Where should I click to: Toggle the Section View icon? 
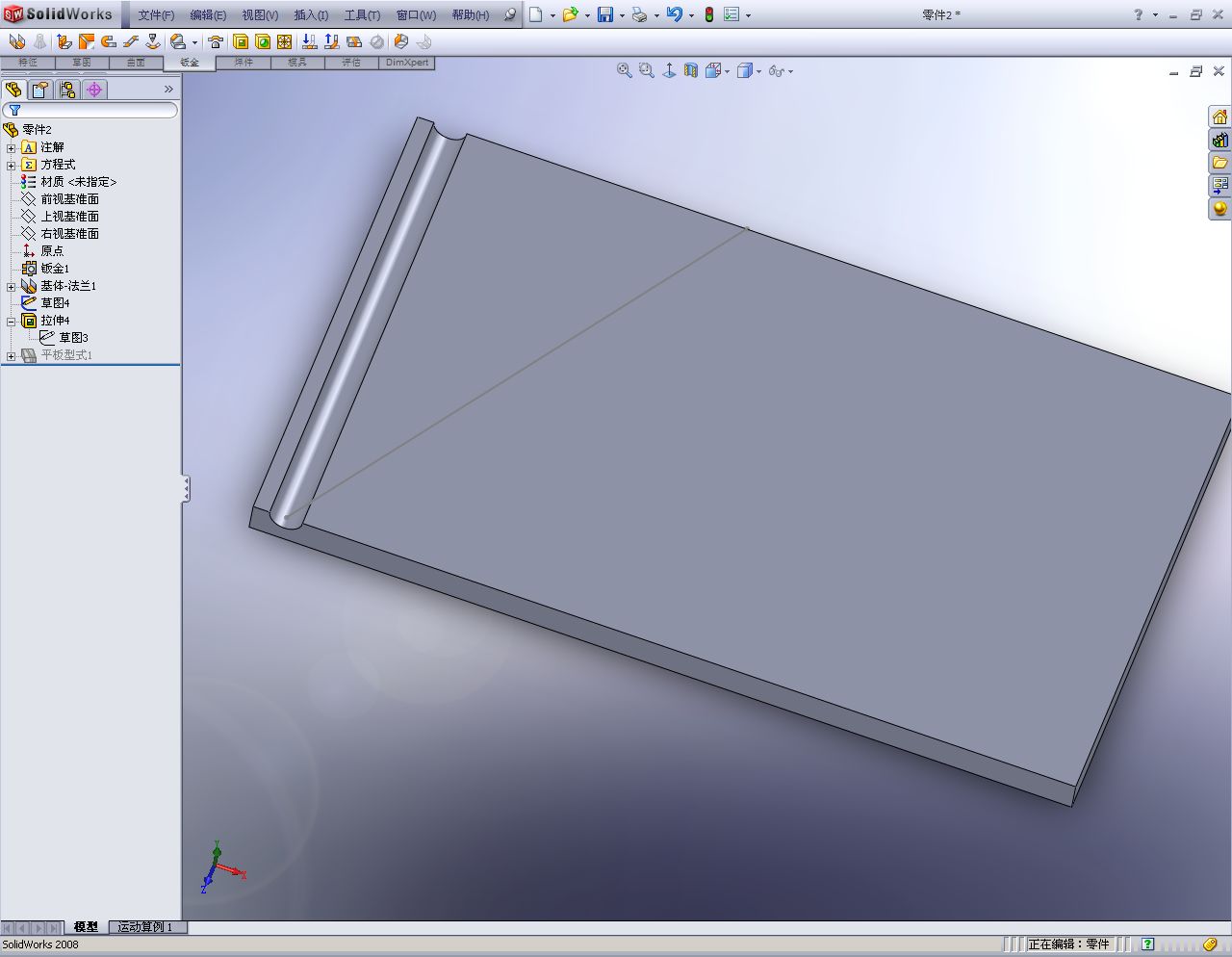tap(691, 70)
